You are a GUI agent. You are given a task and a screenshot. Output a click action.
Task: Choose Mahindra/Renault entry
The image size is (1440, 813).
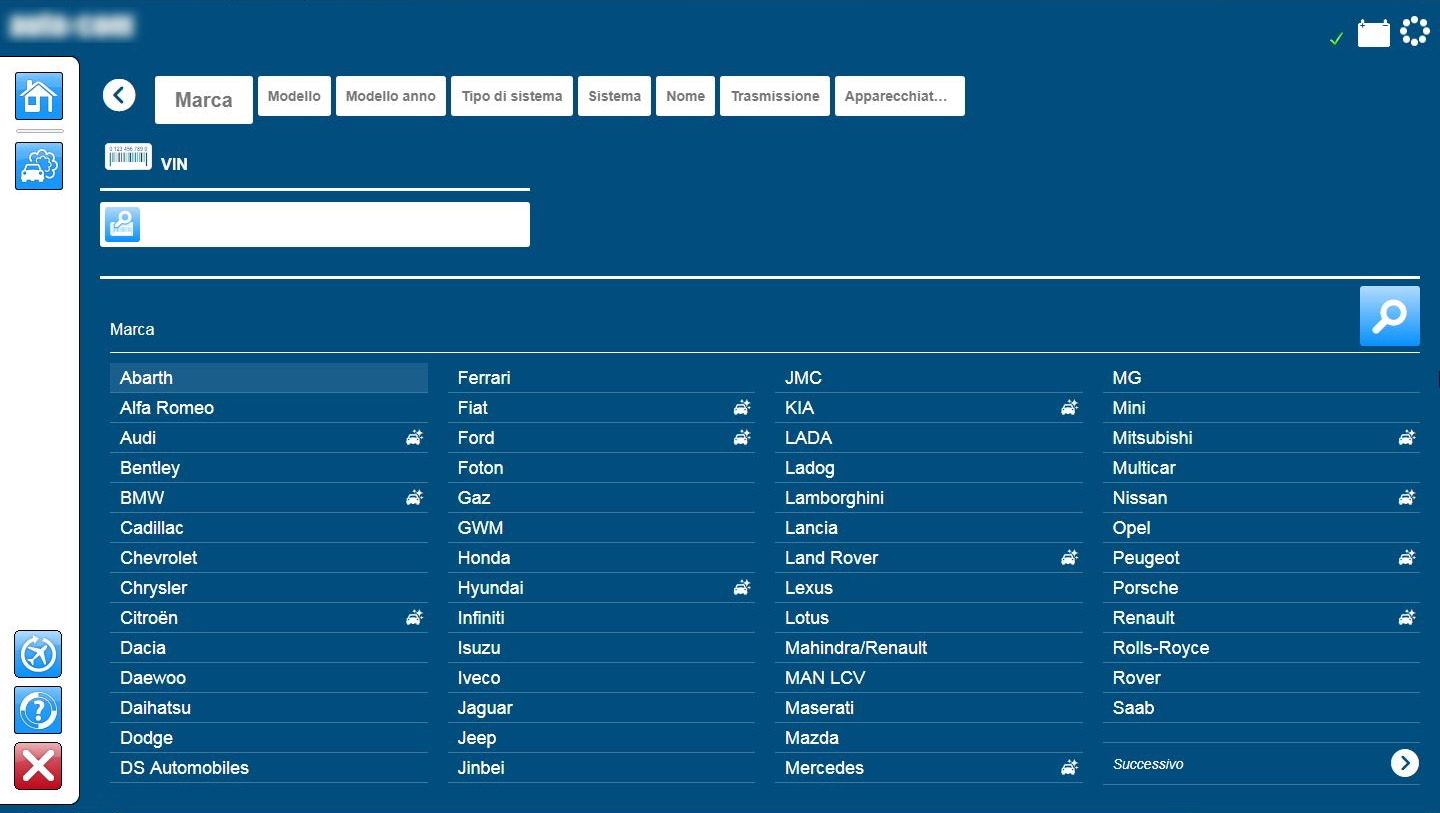[929, 648]
